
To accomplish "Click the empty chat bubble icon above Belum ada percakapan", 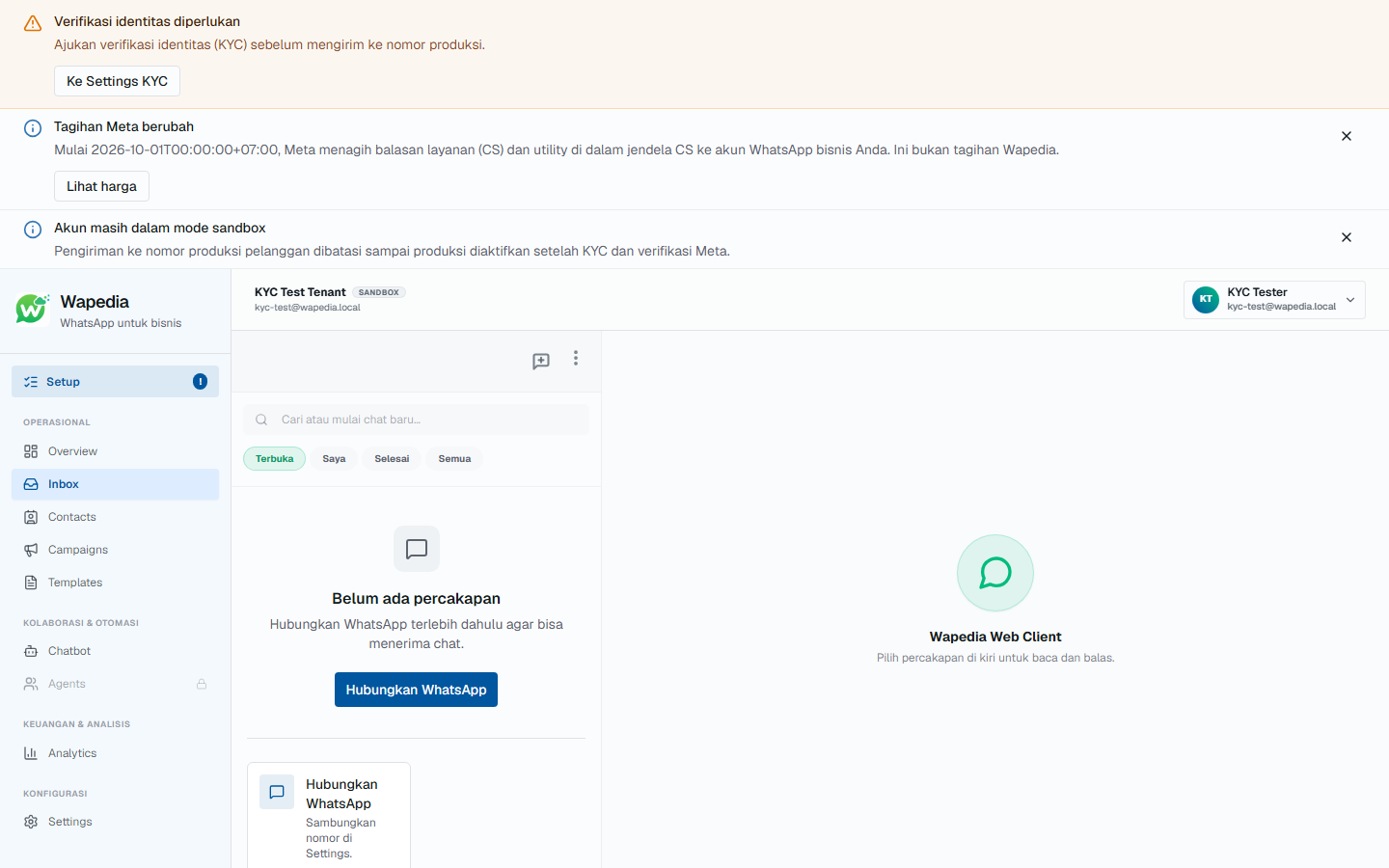I will click(417, 549).
